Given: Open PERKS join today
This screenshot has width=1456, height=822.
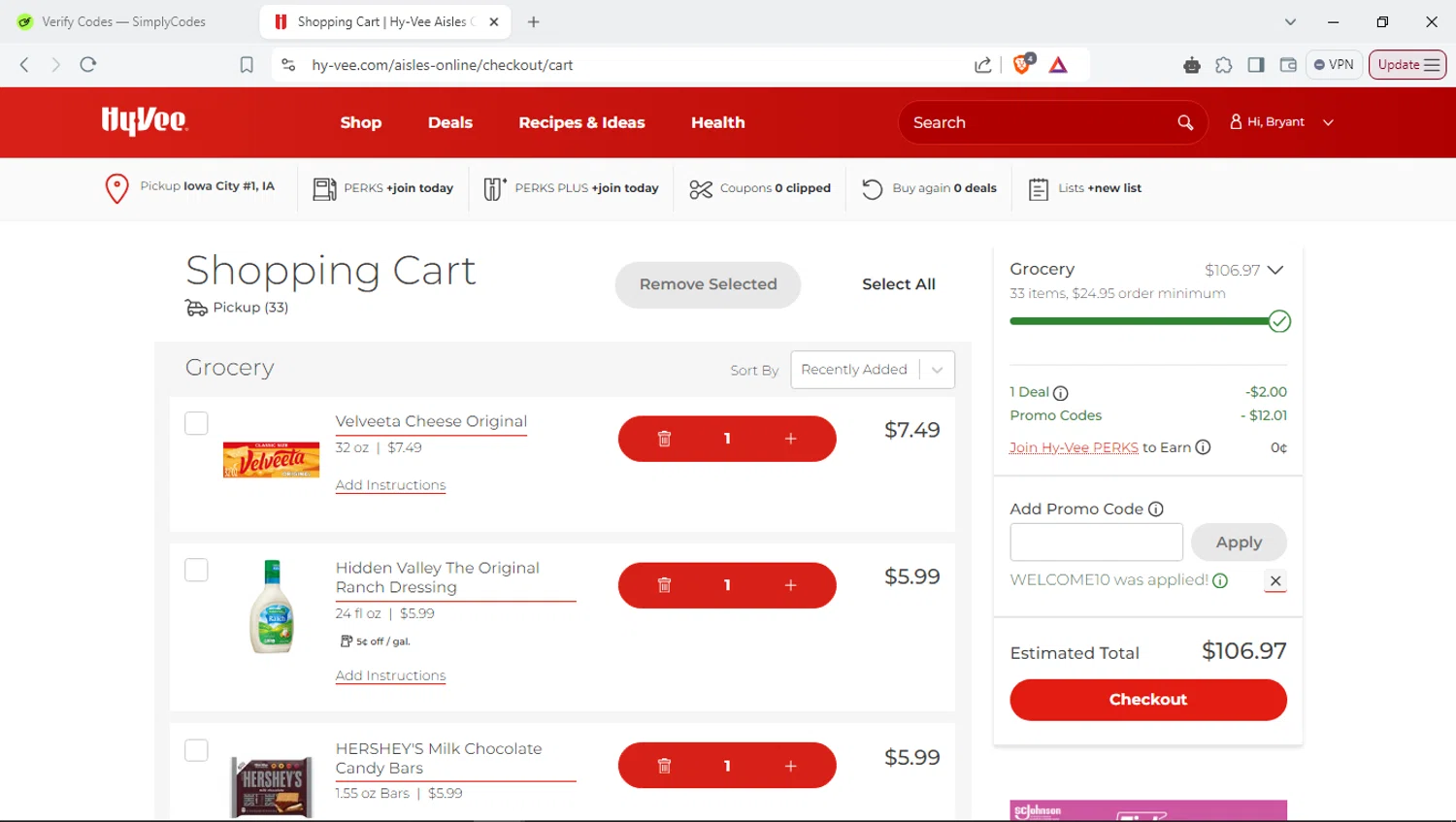Looking at the screenshot, I should tap(383, 188).
